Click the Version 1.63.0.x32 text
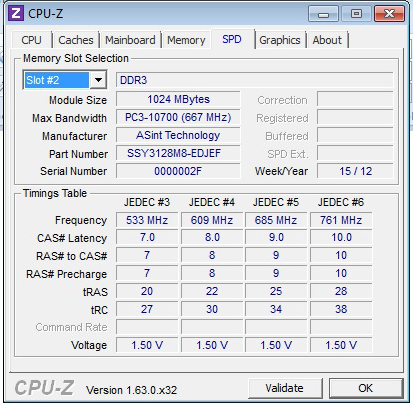The image size is (413, 405). [x=132, y=390]
